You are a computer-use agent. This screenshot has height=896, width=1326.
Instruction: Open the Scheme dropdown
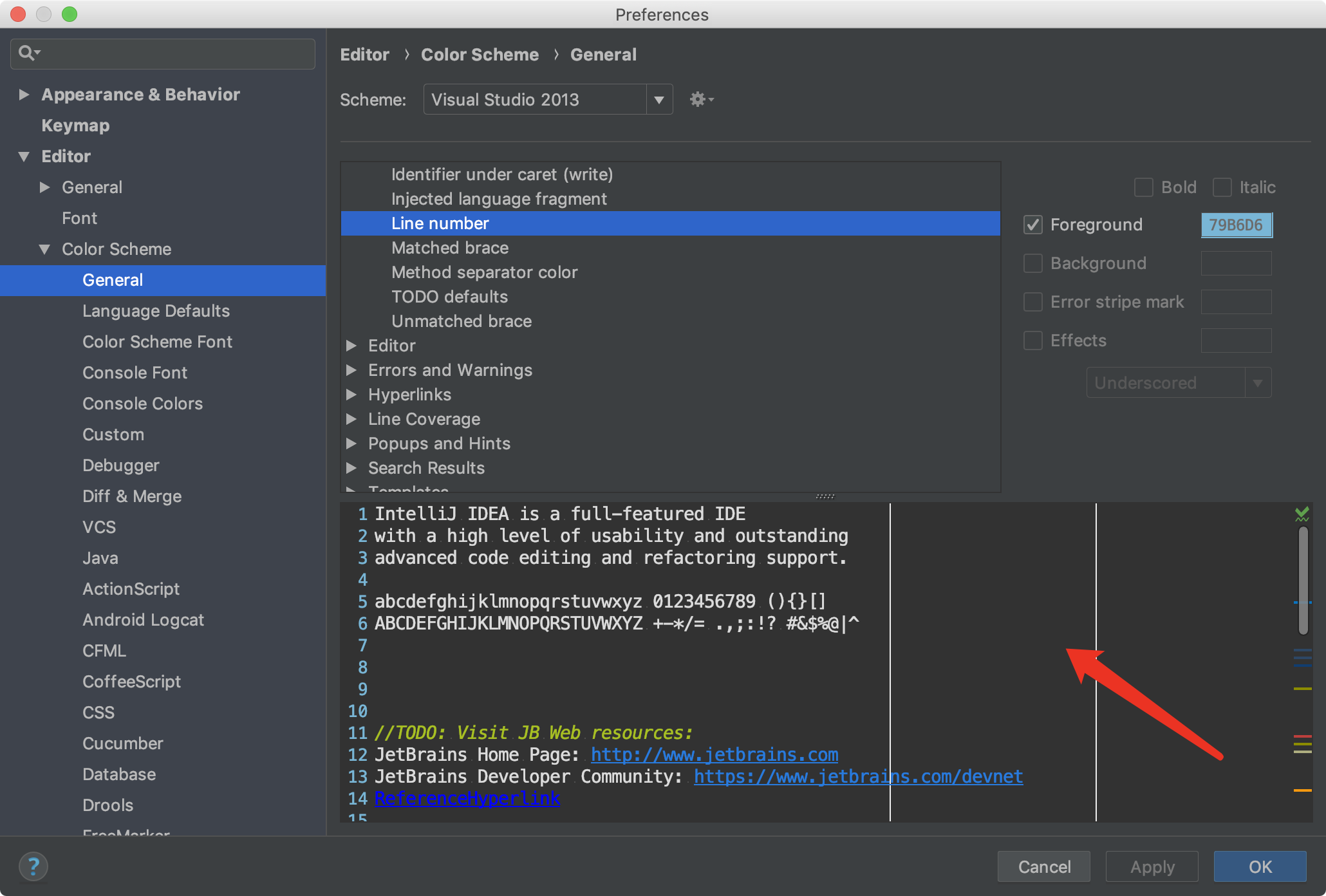[658, 100]
